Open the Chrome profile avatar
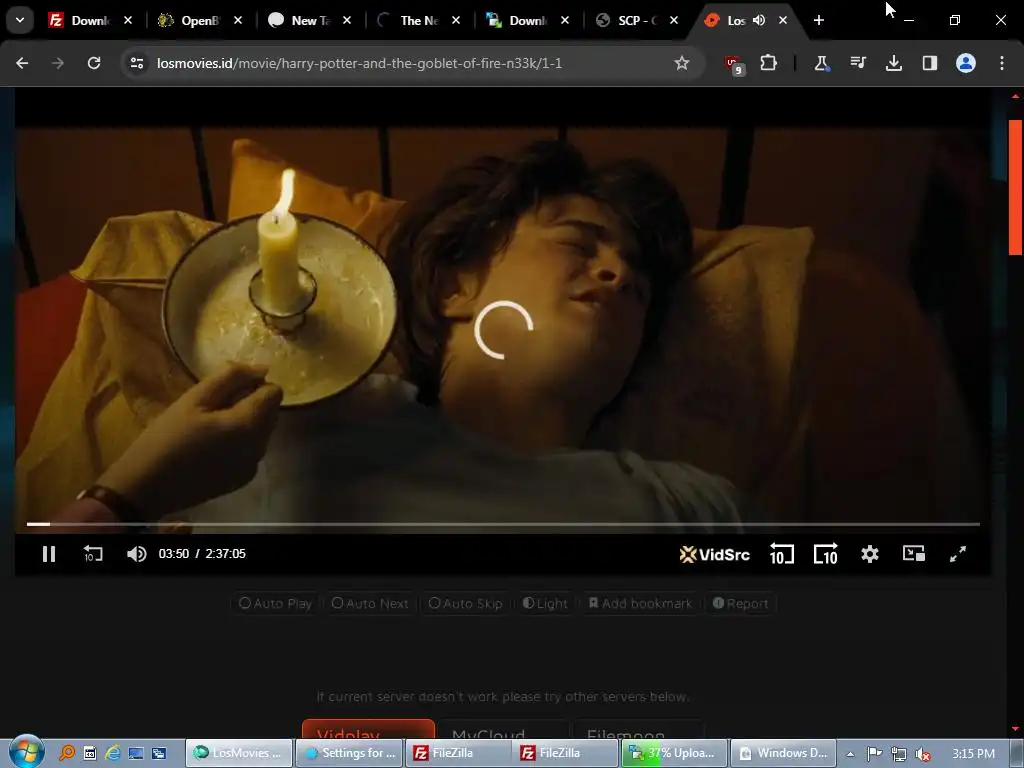 point(965,63)
